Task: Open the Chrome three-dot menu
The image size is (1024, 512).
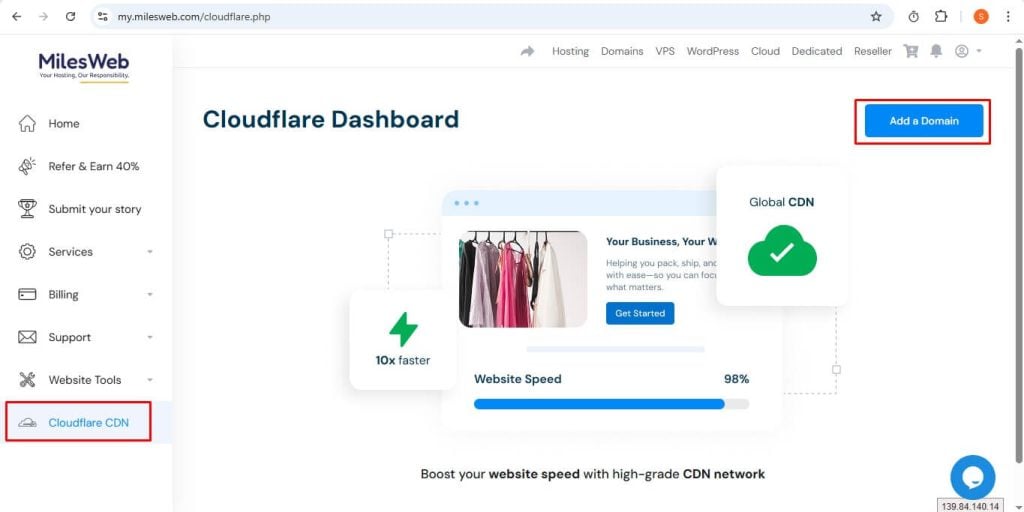Action: 1008,17
